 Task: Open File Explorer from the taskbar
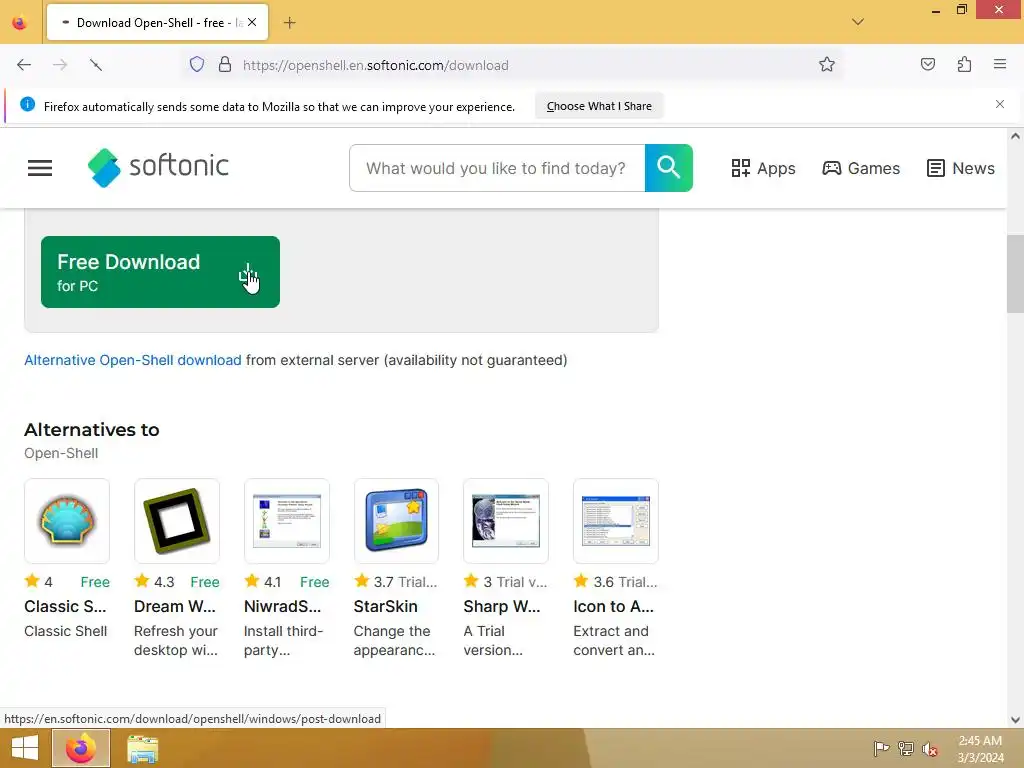(142, 749)
